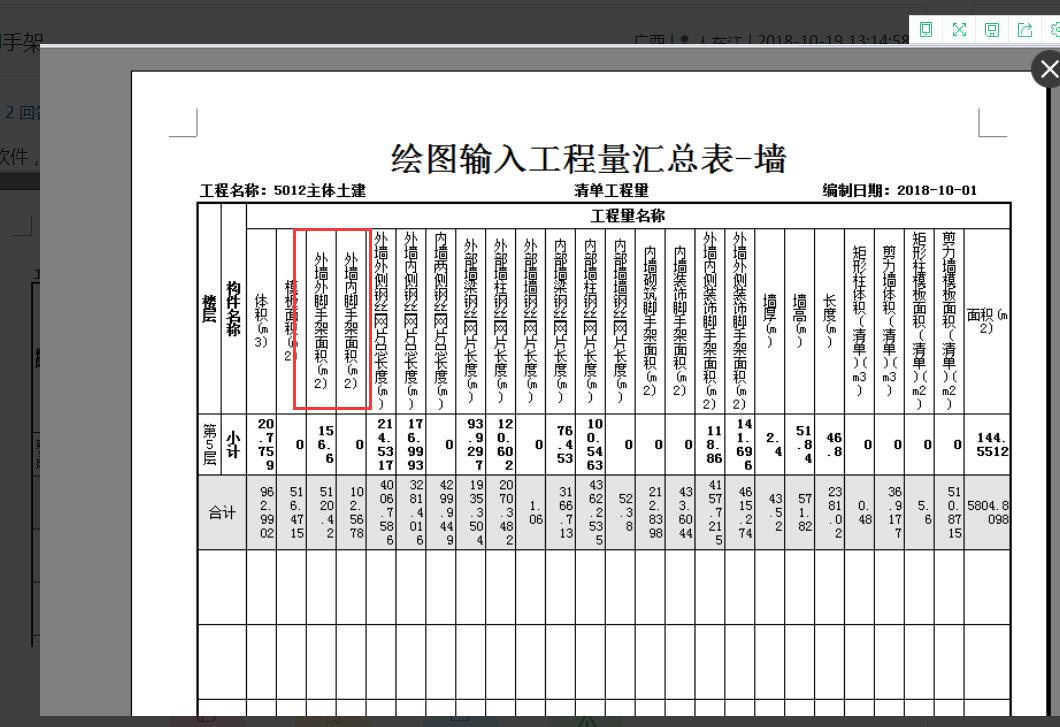Close the image preview overlay
This screenshot has width=1060, height=727.
coord(1048,69)
